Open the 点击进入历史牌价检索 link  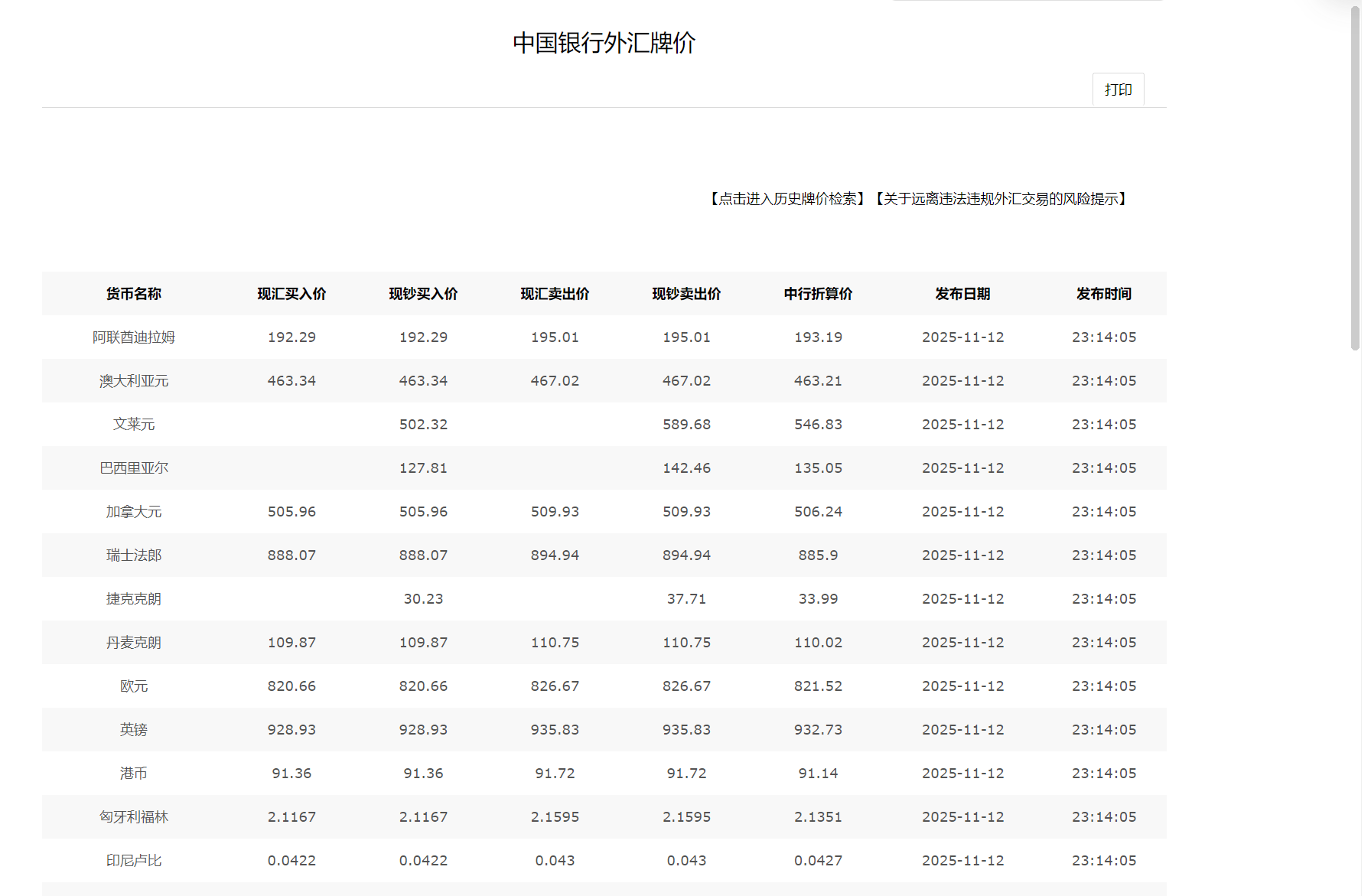coord(789,199)
